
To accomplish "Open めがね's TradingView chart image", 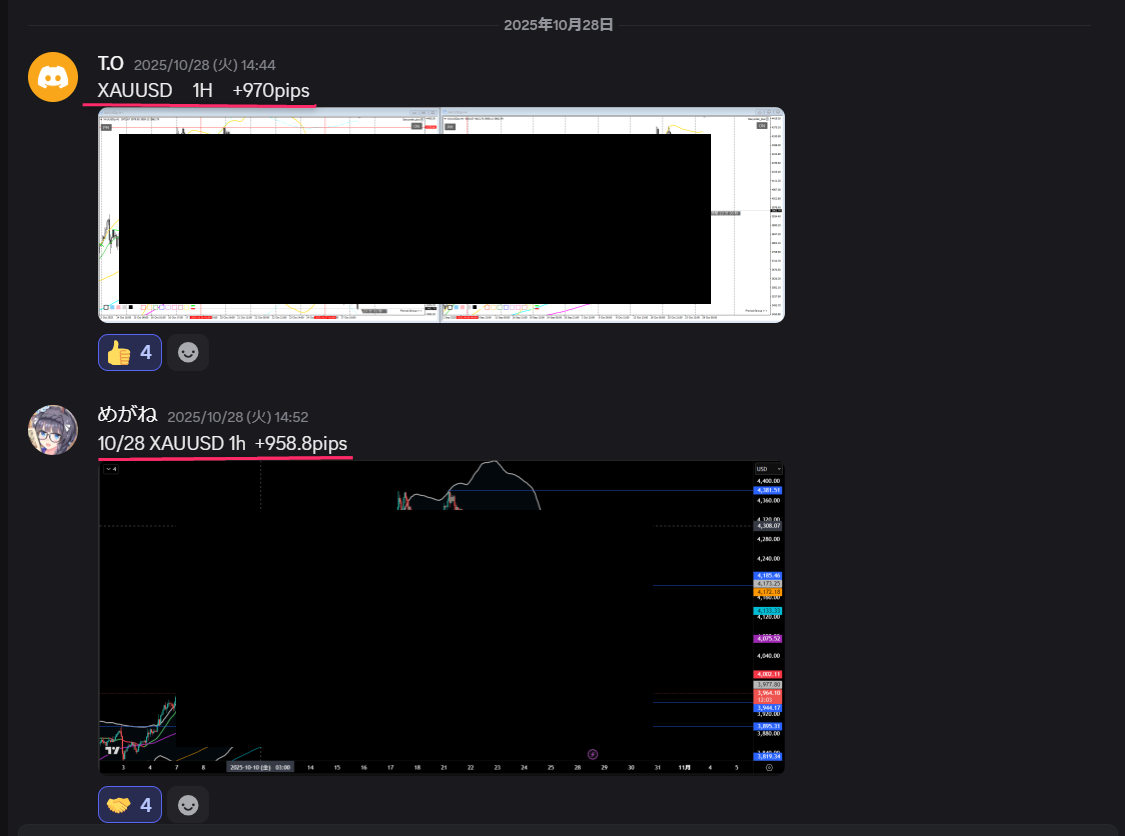I will click(x=441, y=616).
